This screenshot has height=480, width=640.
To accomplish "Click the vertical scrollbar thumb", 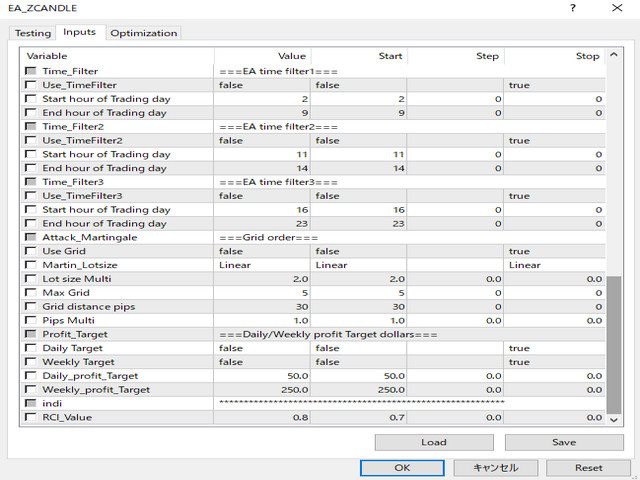I will [614, 340].
